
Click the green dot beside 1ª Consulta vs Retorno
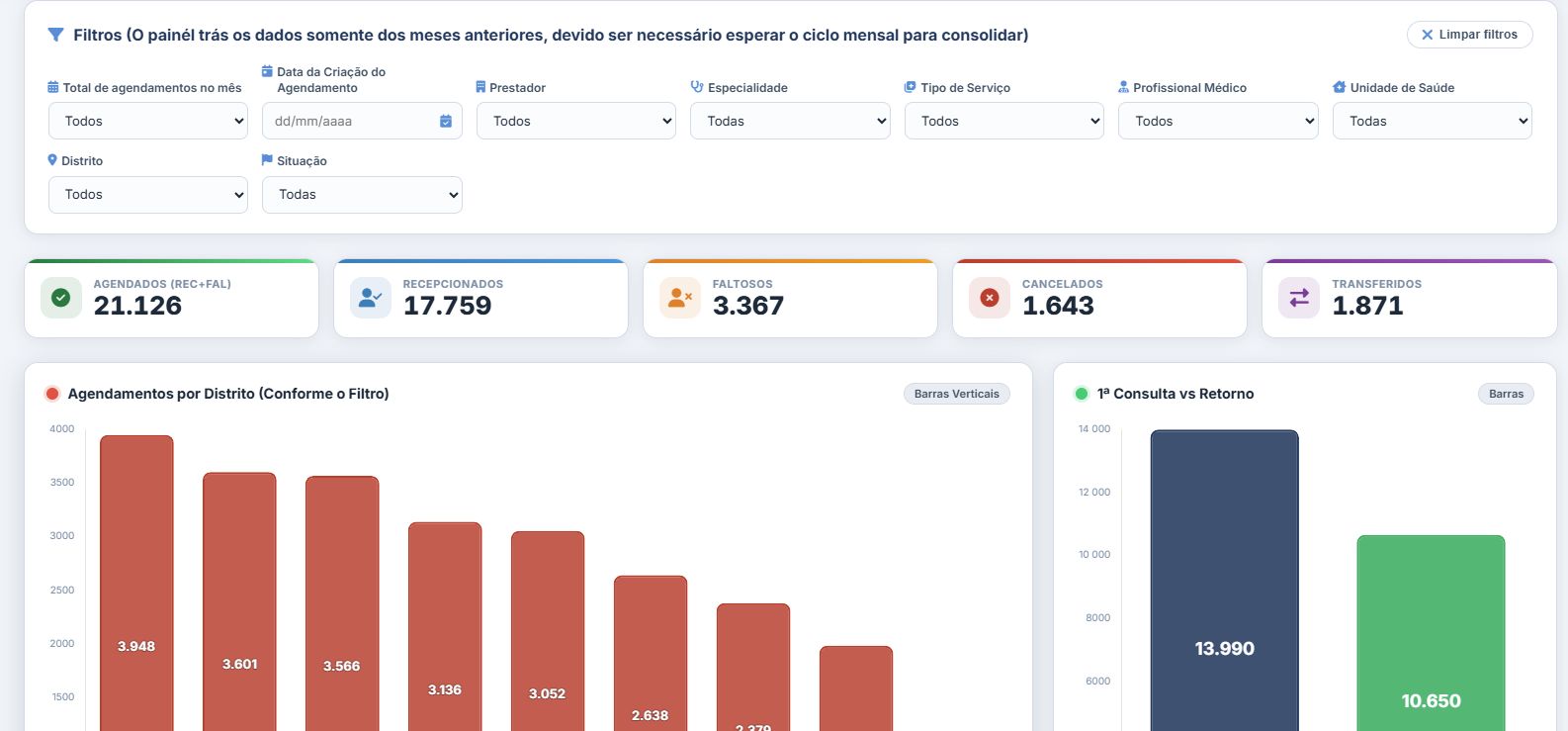1082,394
